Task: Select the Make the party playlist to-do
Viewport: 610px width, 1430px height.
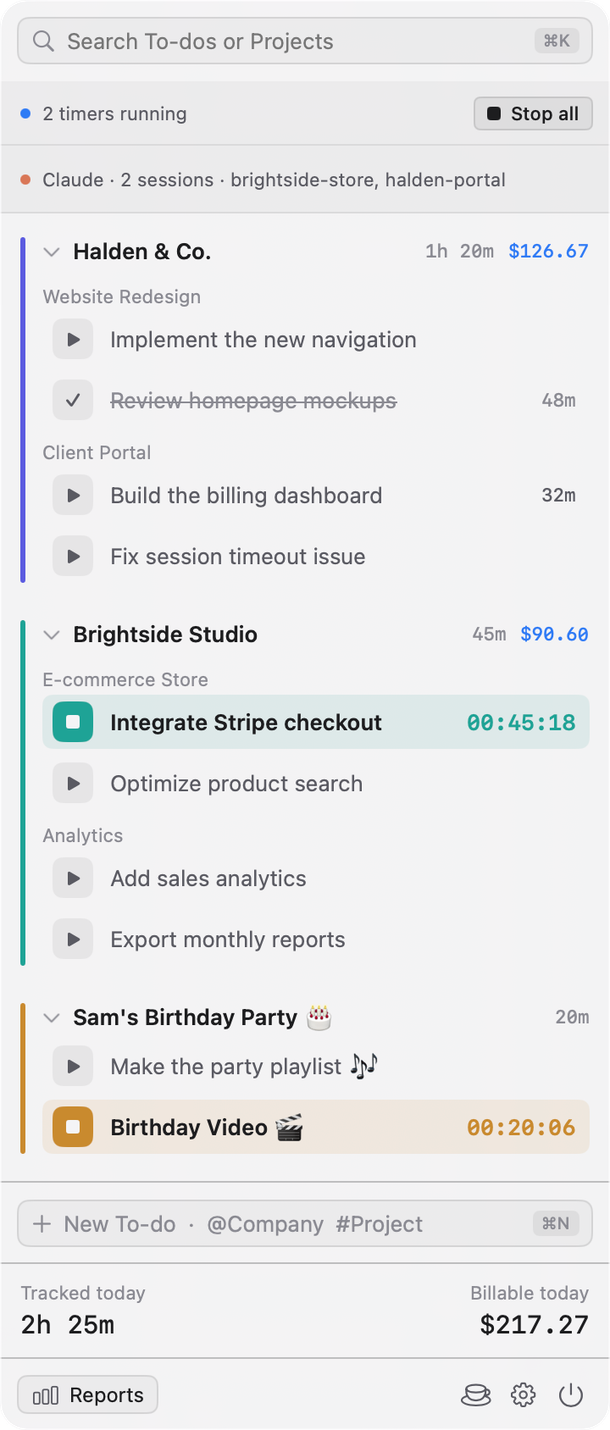Action: [245, 1066]
